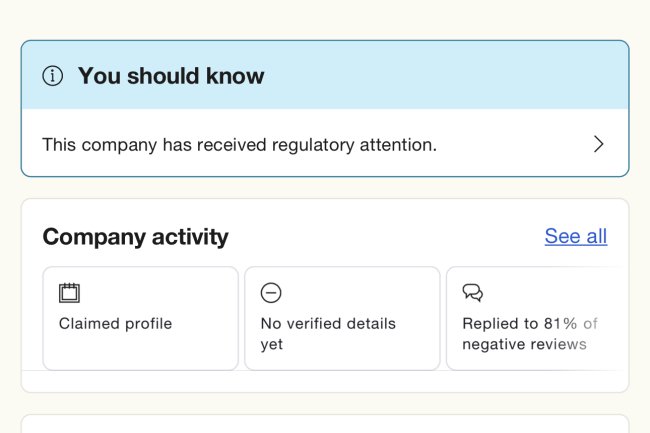Click the Replied to 81% text
650x433 pixels.
coord(520,324)
